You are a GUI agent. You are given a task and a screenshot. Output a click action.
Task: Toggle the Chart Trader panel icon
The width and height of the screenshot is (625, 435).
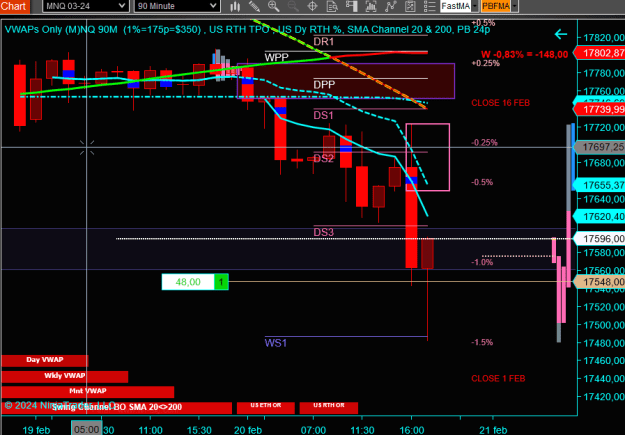pyautogui.click(x=351, y=6)
